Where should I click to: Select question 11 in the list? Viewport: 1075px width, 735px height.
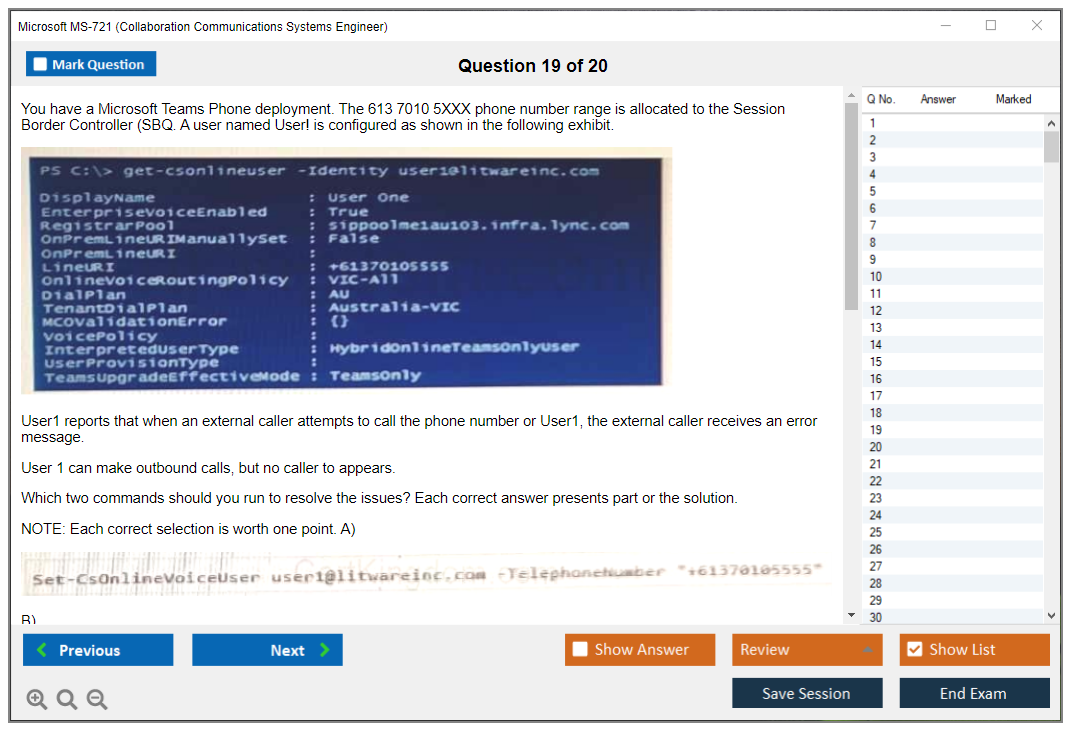click(954, 294)
